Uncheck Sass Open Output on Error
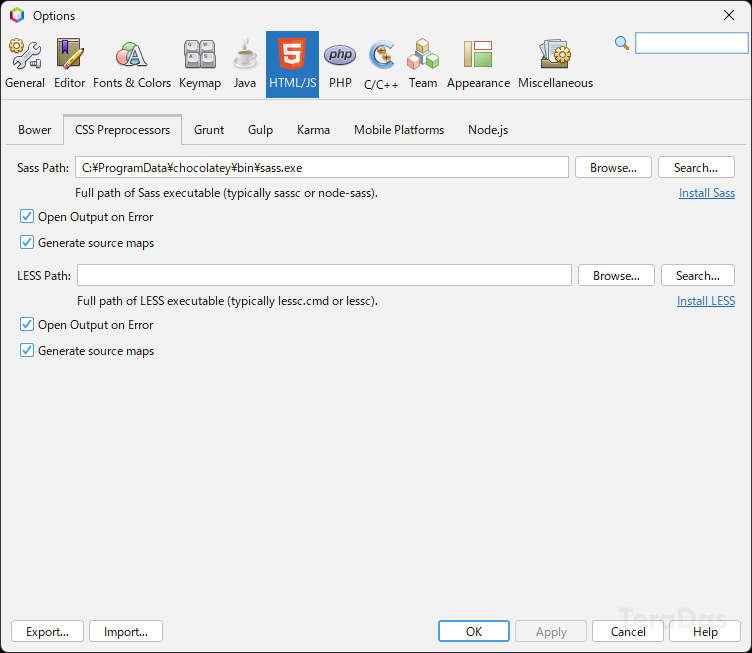 pyautogui.click(x=27, y=217)
